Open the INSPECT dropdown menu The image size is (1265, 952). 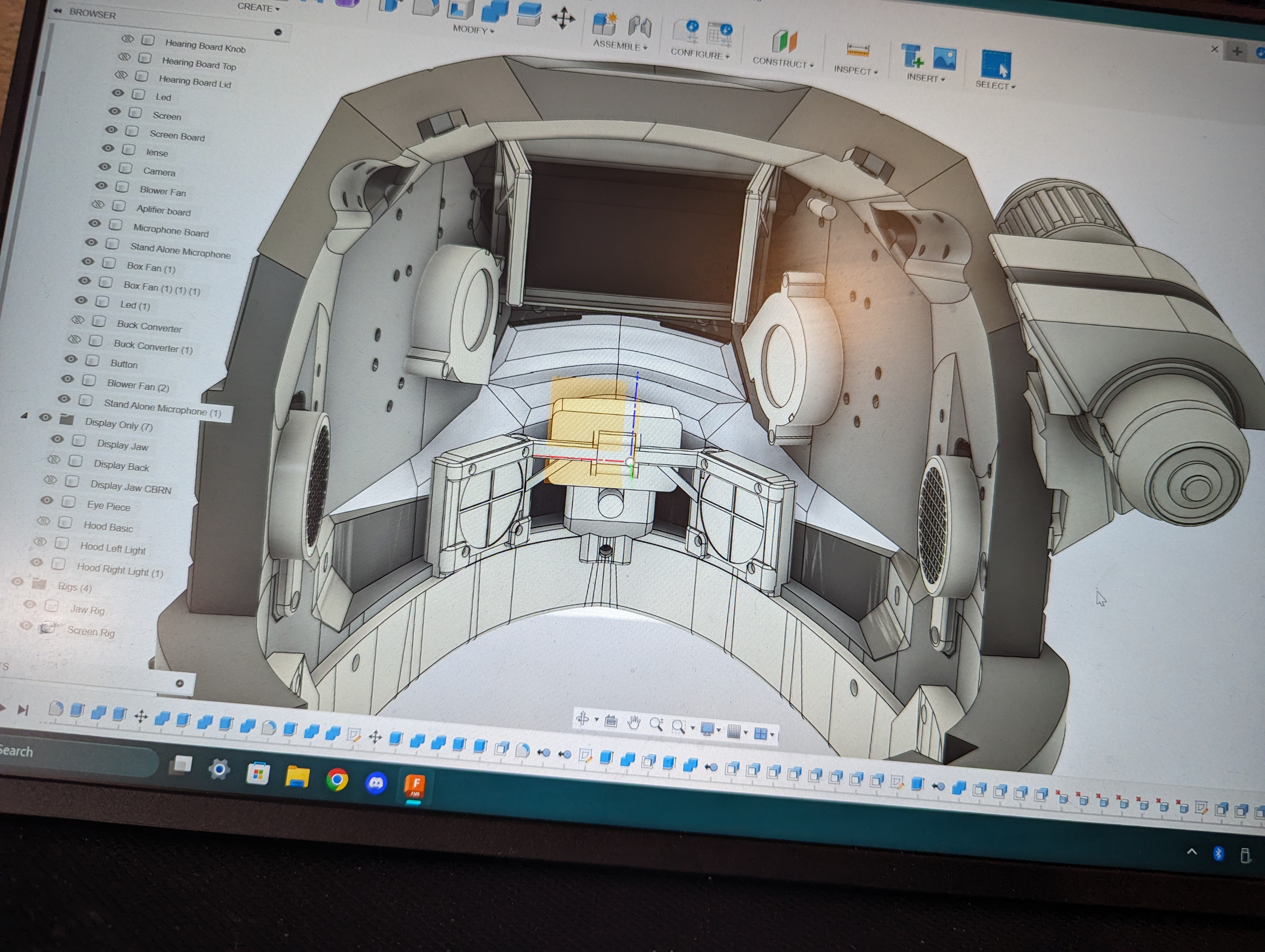[855, 70]
